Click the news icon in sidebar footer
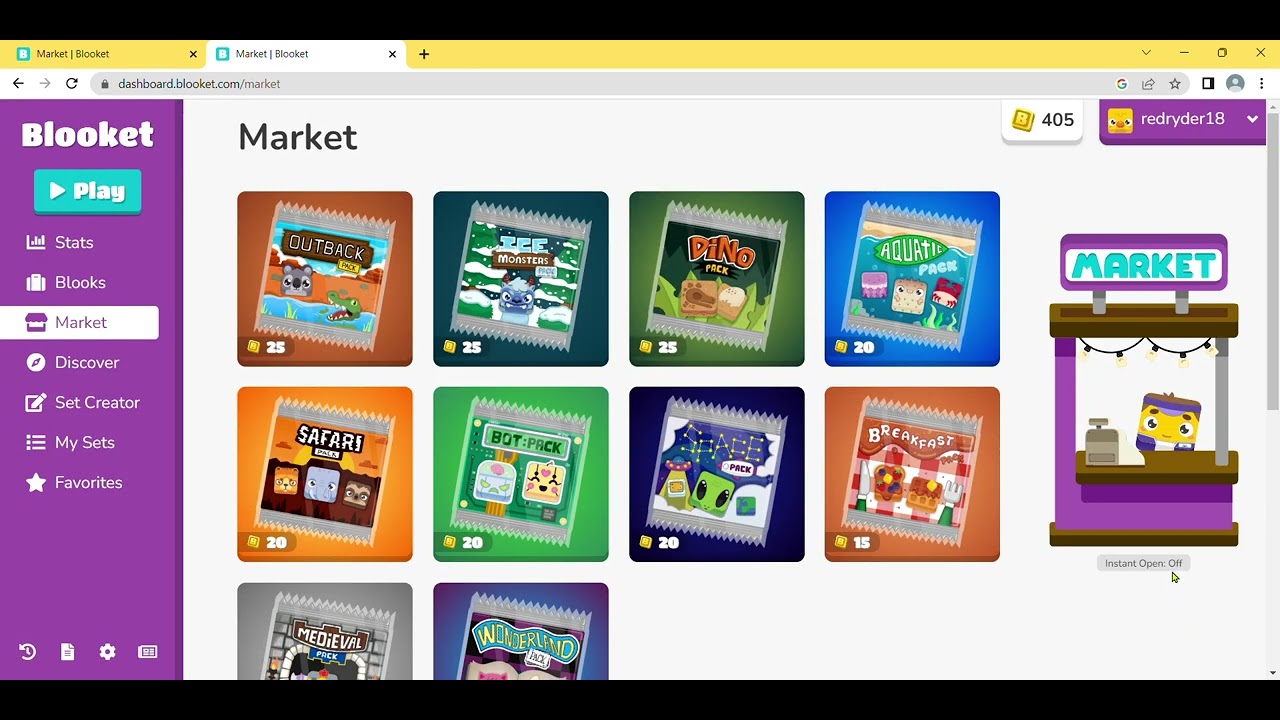 point(147,652)
